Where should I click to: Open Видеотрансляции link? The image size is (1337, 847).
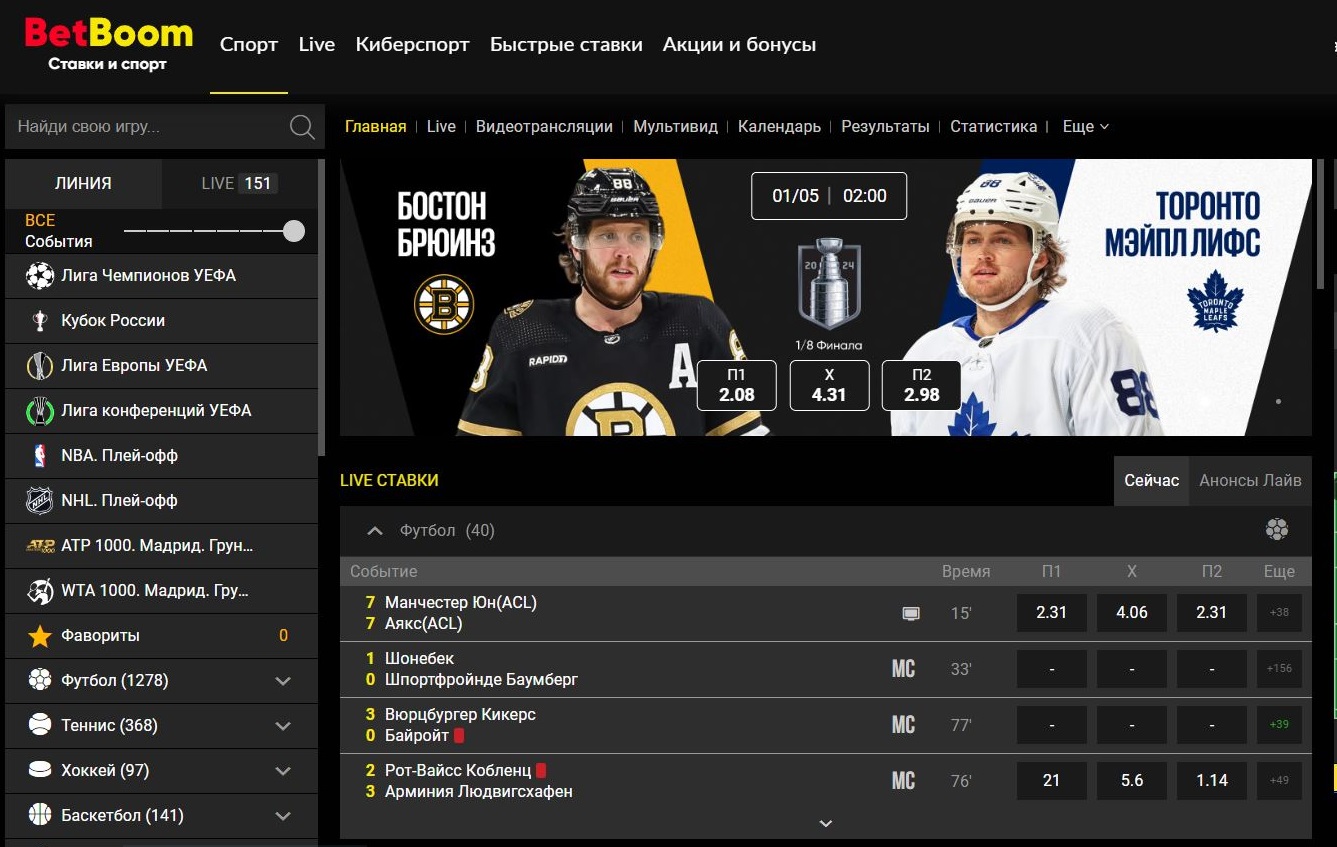pyautogui.click(x=544, y=127)
